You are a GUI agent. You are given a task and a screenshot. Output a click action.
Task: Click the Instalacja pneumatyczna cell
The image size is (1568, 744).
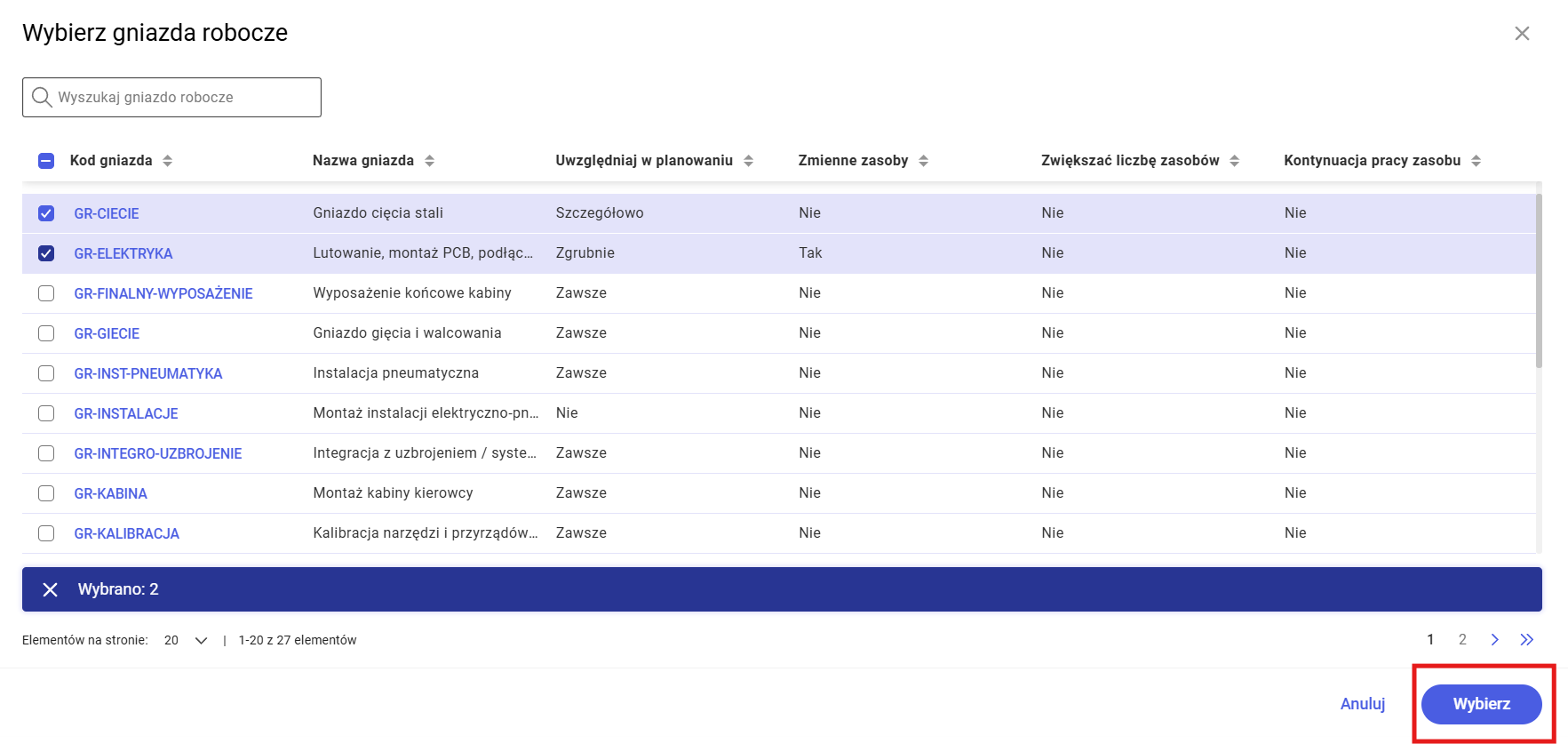click(x=396, y=373)
